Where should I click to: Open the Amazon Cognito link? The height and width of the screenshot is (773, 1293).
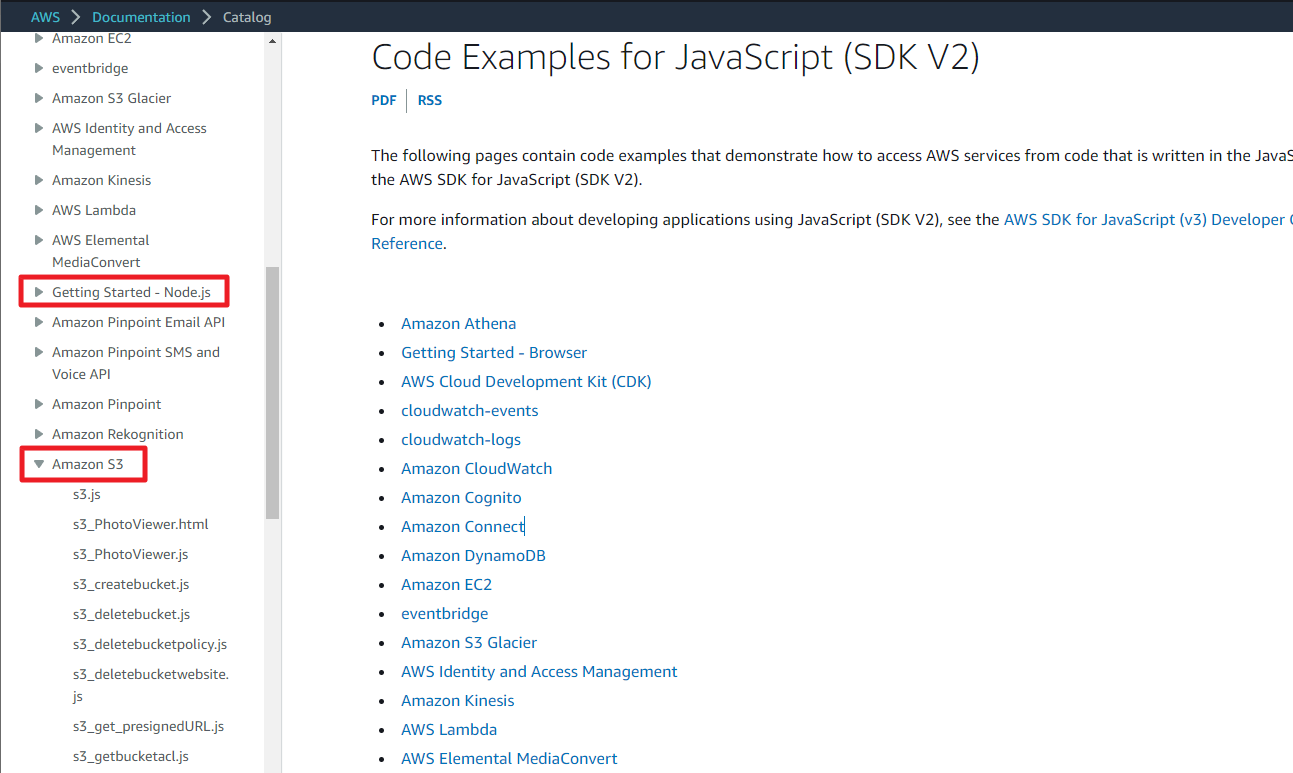pyautogui.click(x=461, y=497)
